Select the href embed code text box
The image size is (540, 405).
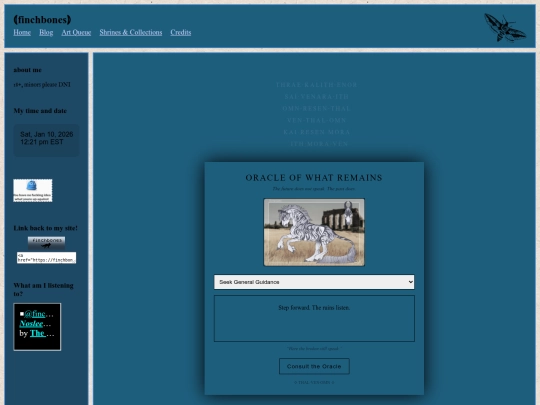click(46, 258)
